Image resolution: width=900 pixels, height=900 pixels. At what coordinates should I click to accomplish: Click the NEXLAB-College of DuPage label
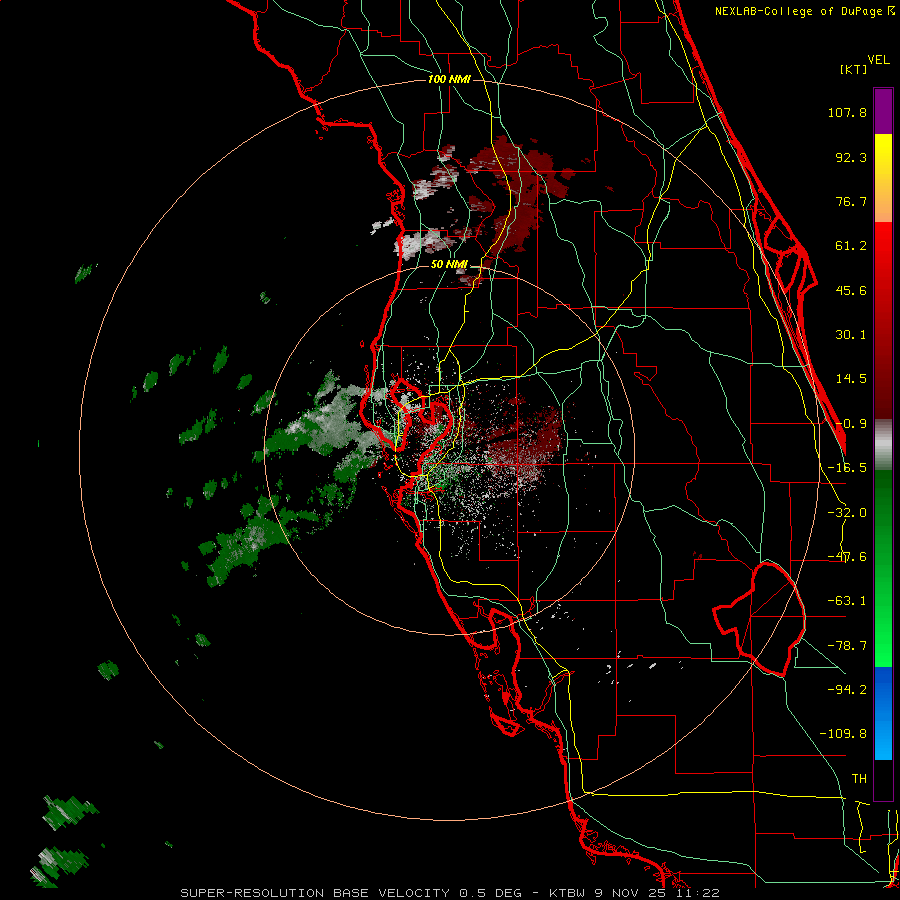pos(804,11)
